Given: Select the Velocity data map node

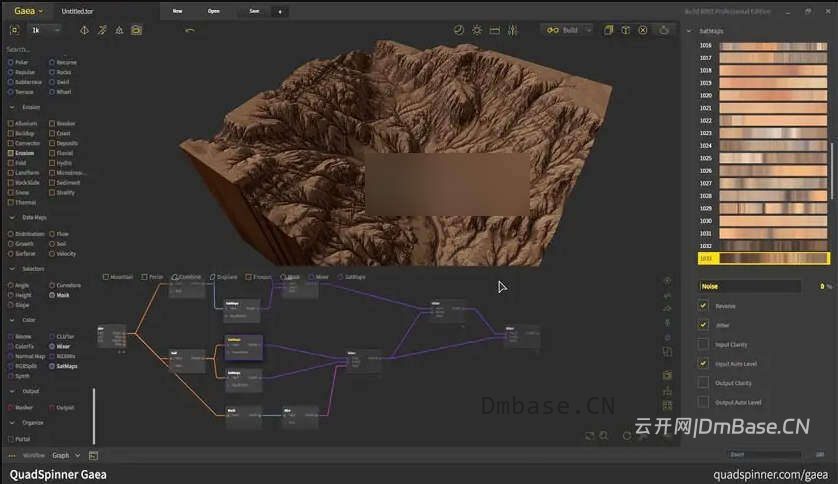Looking at the screenshot, I should click(x=63, y=254).
